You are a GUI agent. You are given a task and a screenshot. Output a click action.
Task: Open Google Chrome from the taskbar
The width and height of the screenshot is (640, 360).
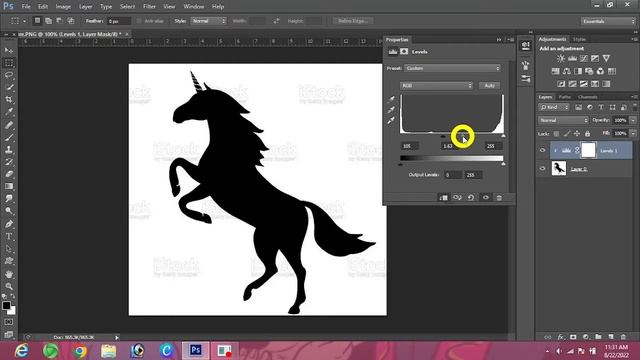[x=80, y=351]
